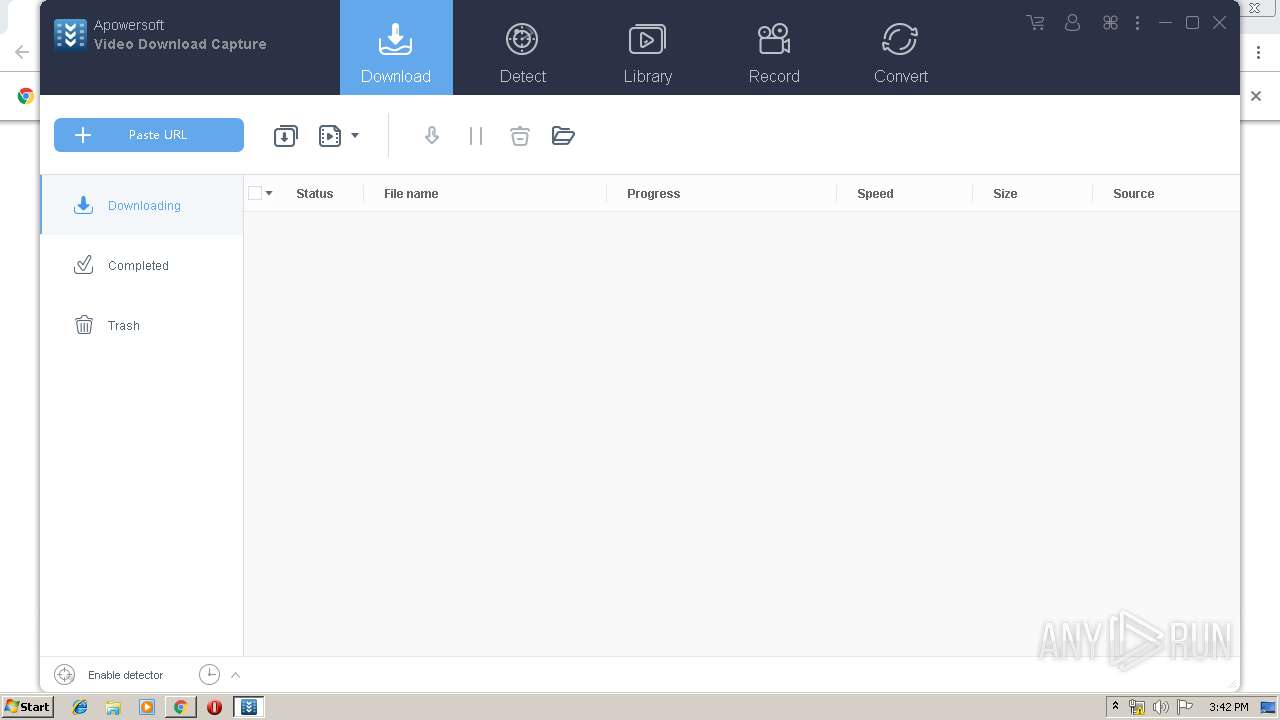Open the Download tab
The height and width of the screenshot is (720, 1280).
pyautogui.click(x=396, y=48)
